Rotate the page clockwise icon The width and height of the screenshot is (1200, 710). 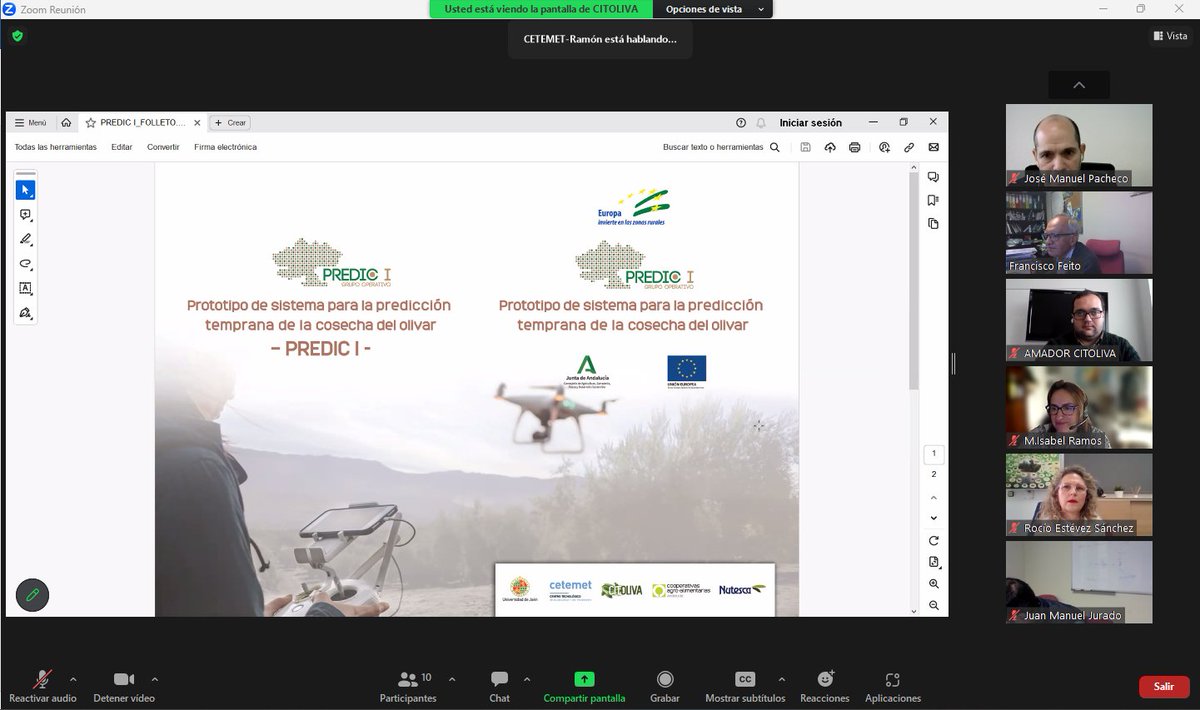[934, 540]
